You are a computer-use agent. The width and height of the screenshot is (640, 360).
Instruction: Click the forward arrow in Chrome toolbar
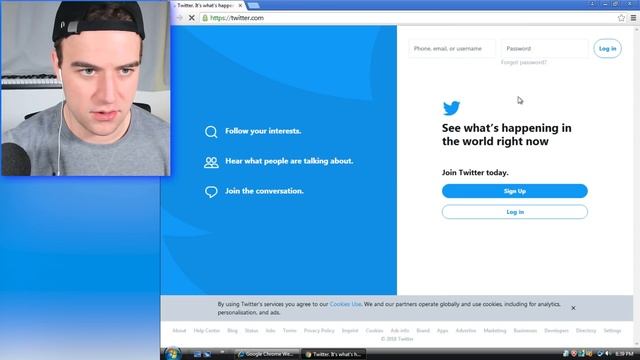tap(179, 18)
